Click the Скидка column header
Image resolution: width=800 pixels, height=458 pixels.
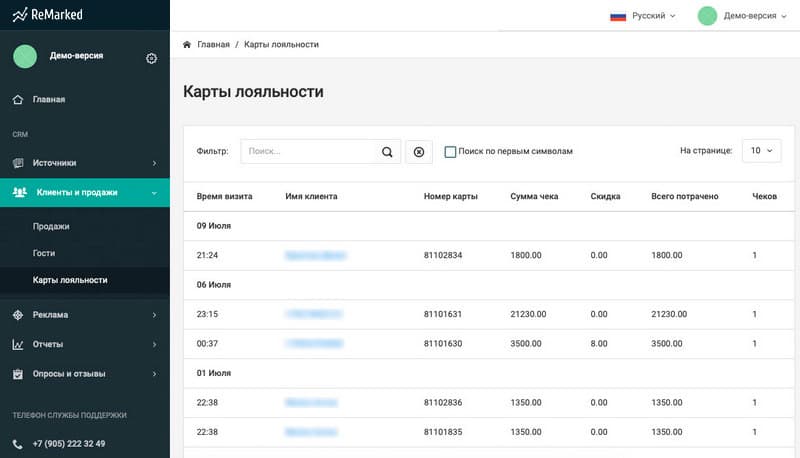point(606,196)
